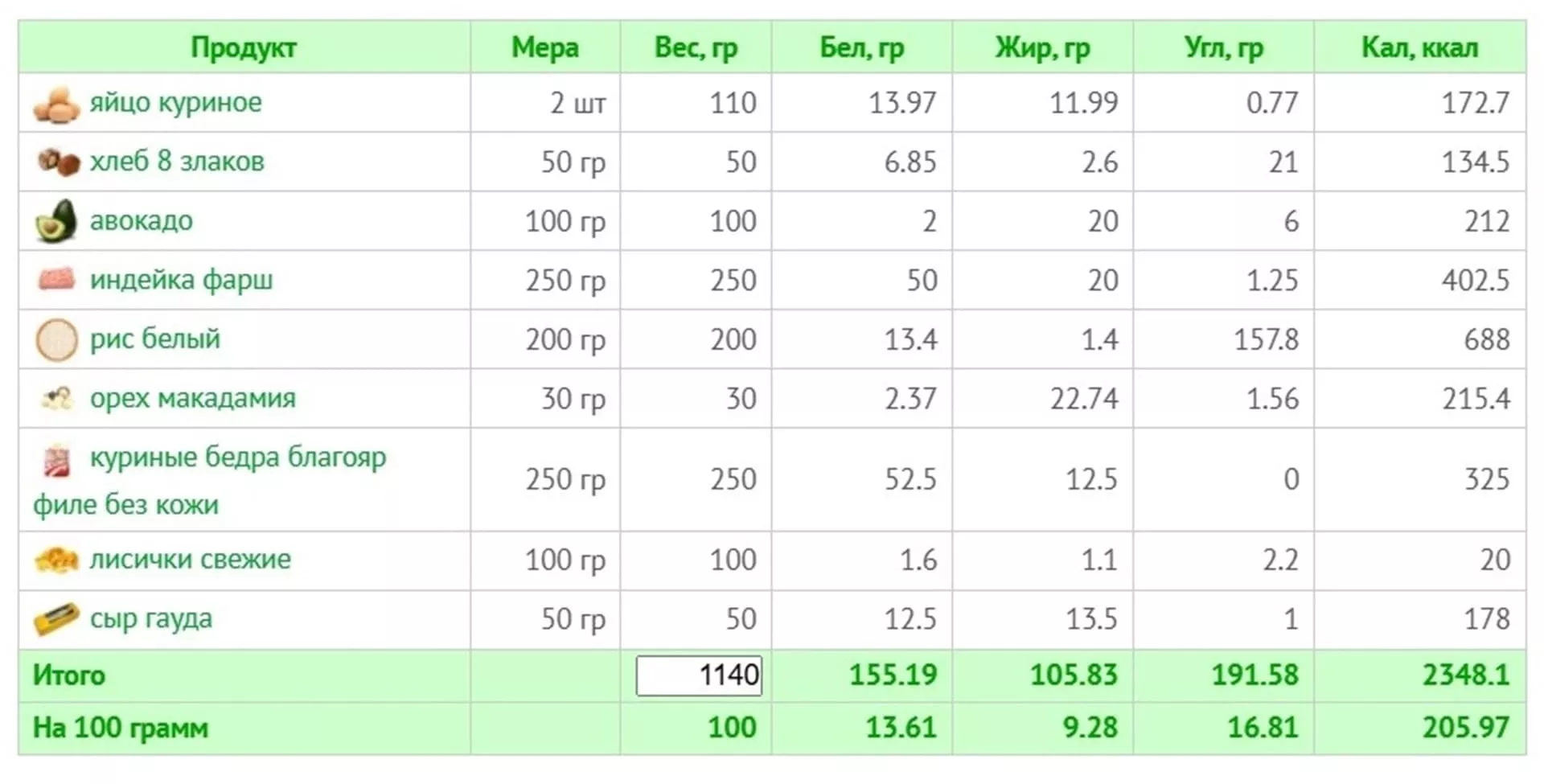Open the хлеб 8 злаков link
Viewport: 1544px width, 784px height.
(x=177, y=161)
